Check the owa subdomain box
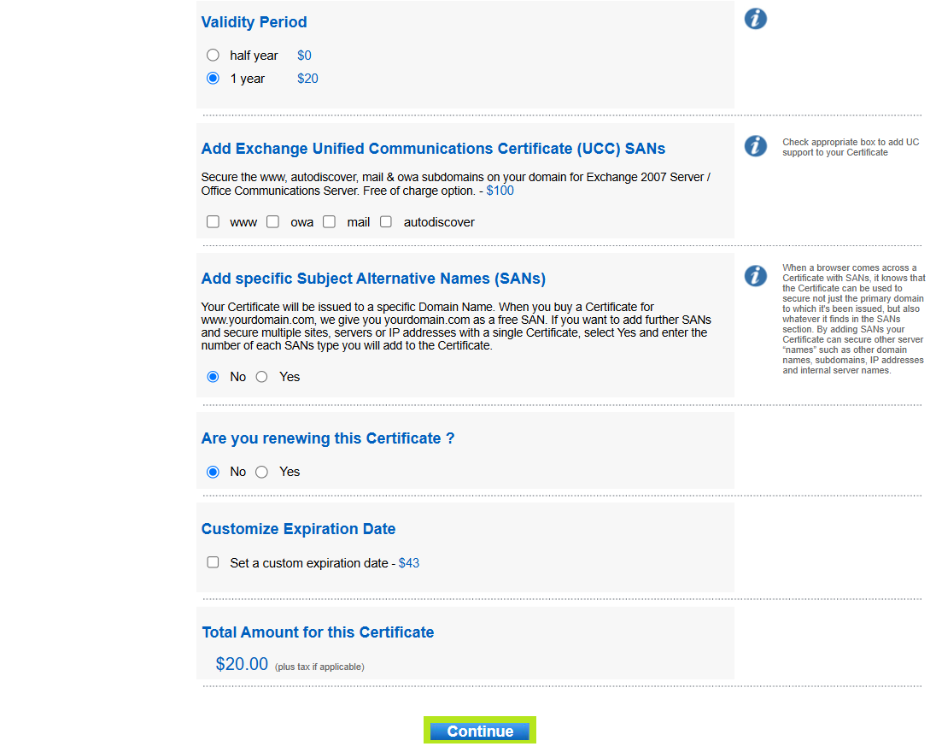Viewport: 936px width, 744px height. 273,222
